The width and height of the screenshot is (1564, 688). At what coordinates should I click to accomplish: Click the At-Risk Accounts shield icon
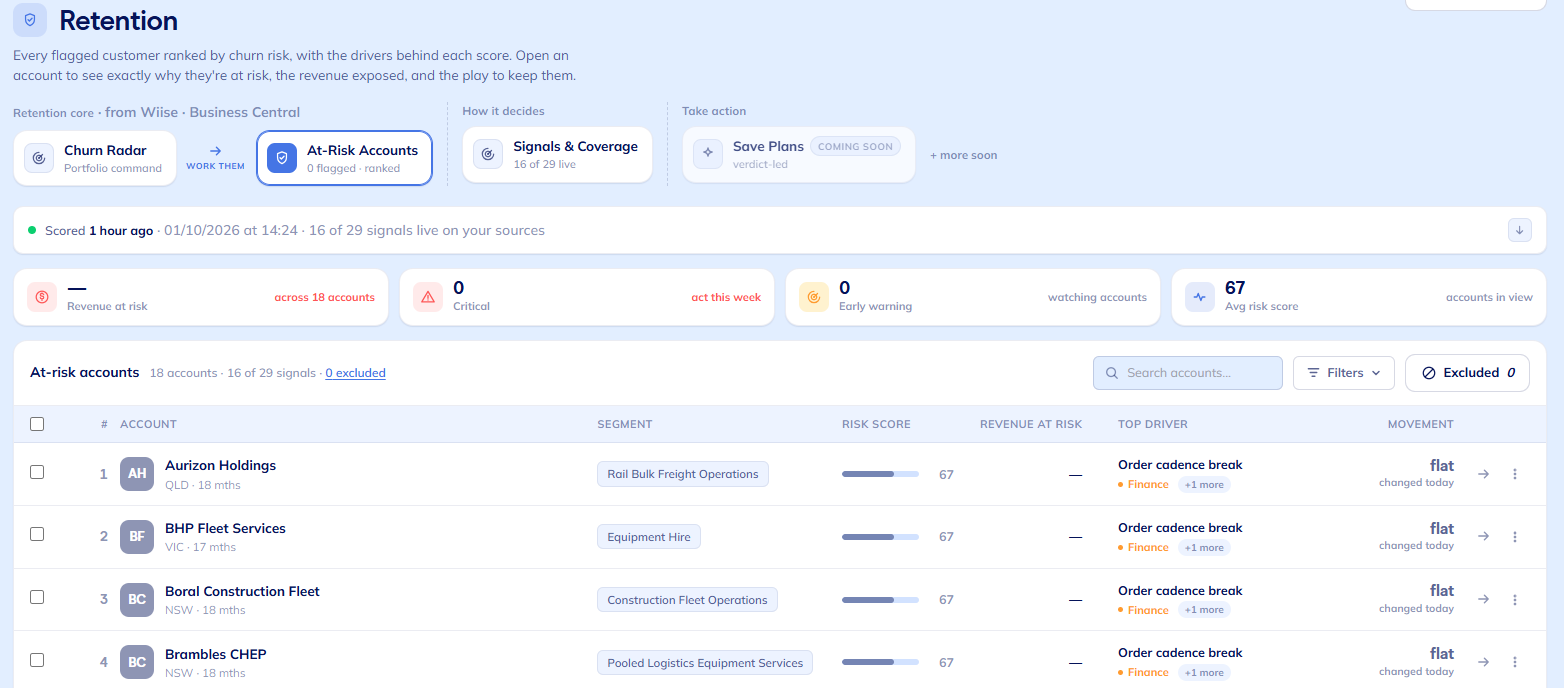click(x=282, y=158)
